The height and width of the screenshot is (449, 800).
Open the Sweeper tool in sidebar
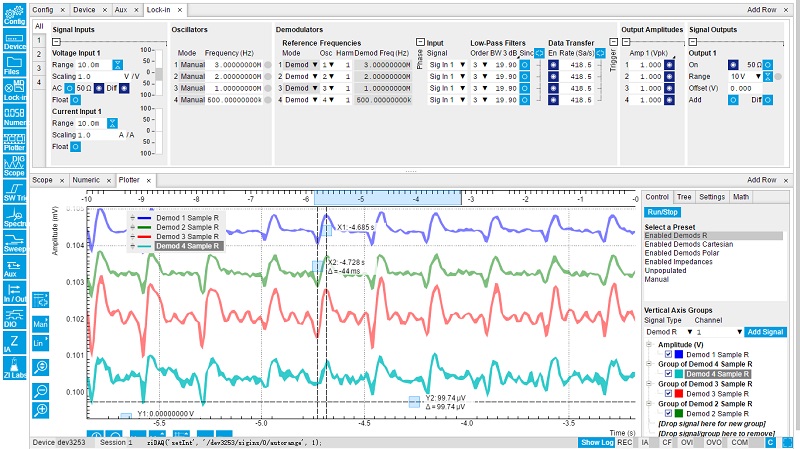click(14, 245)
